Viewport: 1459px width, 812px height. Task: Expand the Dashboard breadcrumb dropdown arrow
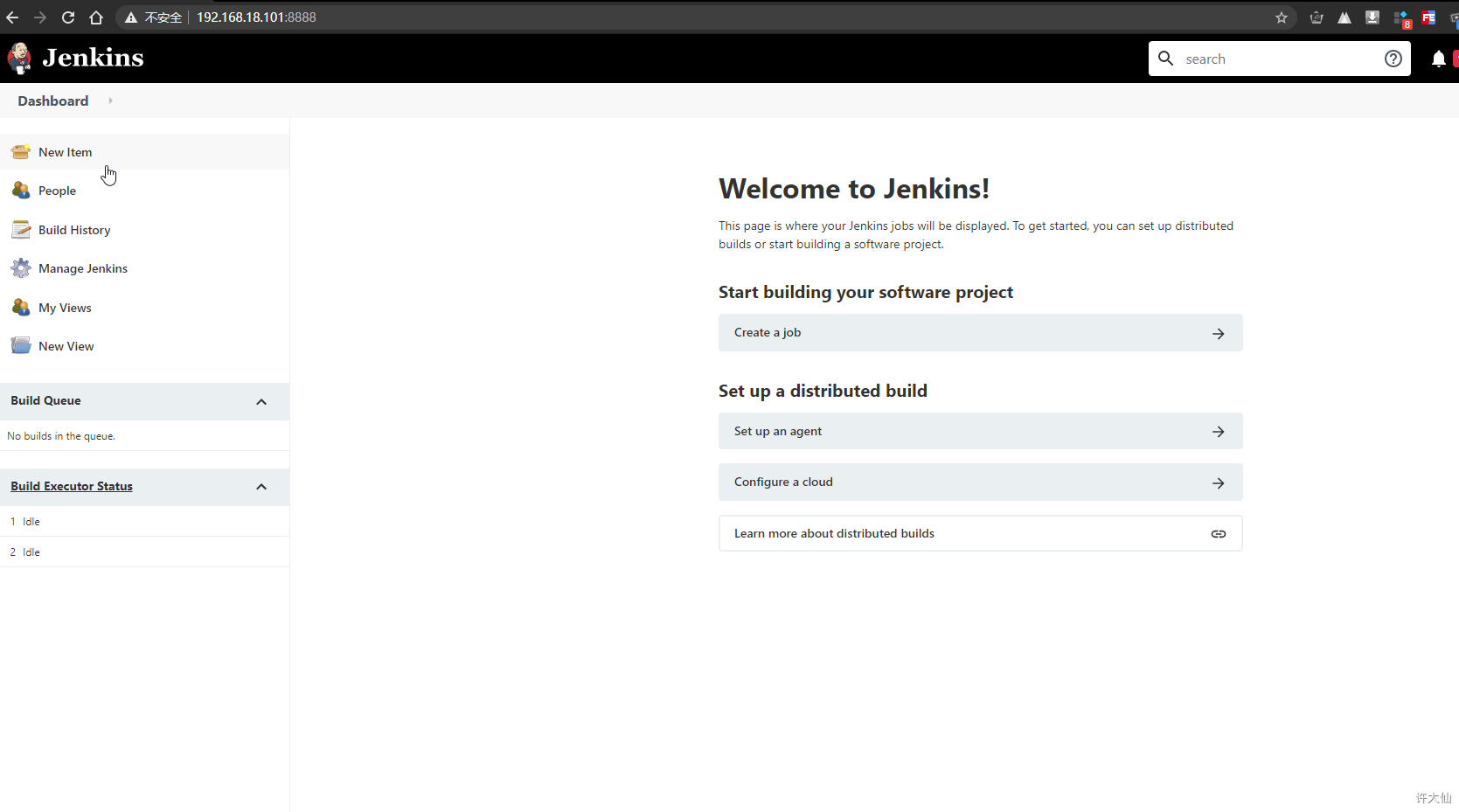[110, 101]
